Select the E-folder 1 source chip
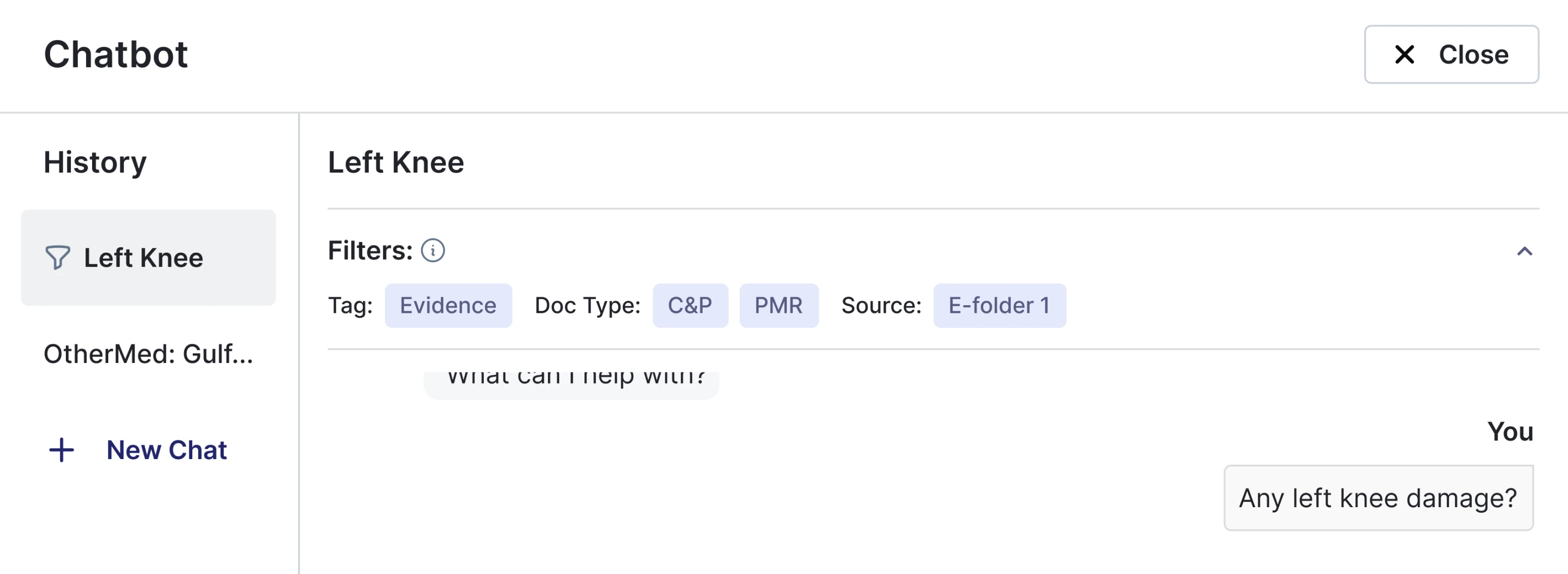 [x=999, y=306]
